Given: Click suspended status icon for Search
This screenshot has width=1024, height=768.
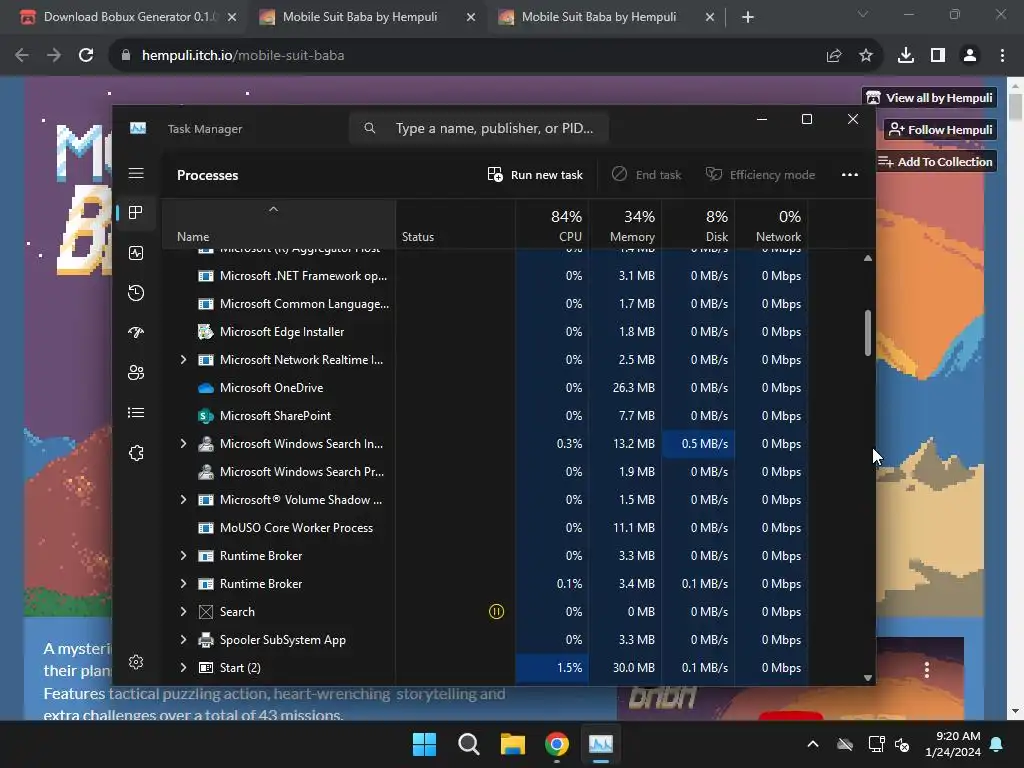Looking at the screenshot, I should tap(496, 612).
